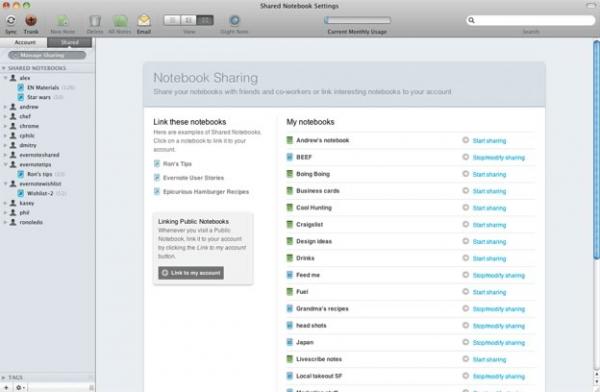Screen dimensions: 600x392
Task: Switch to the Shared tab
Action: pos(70,42)
